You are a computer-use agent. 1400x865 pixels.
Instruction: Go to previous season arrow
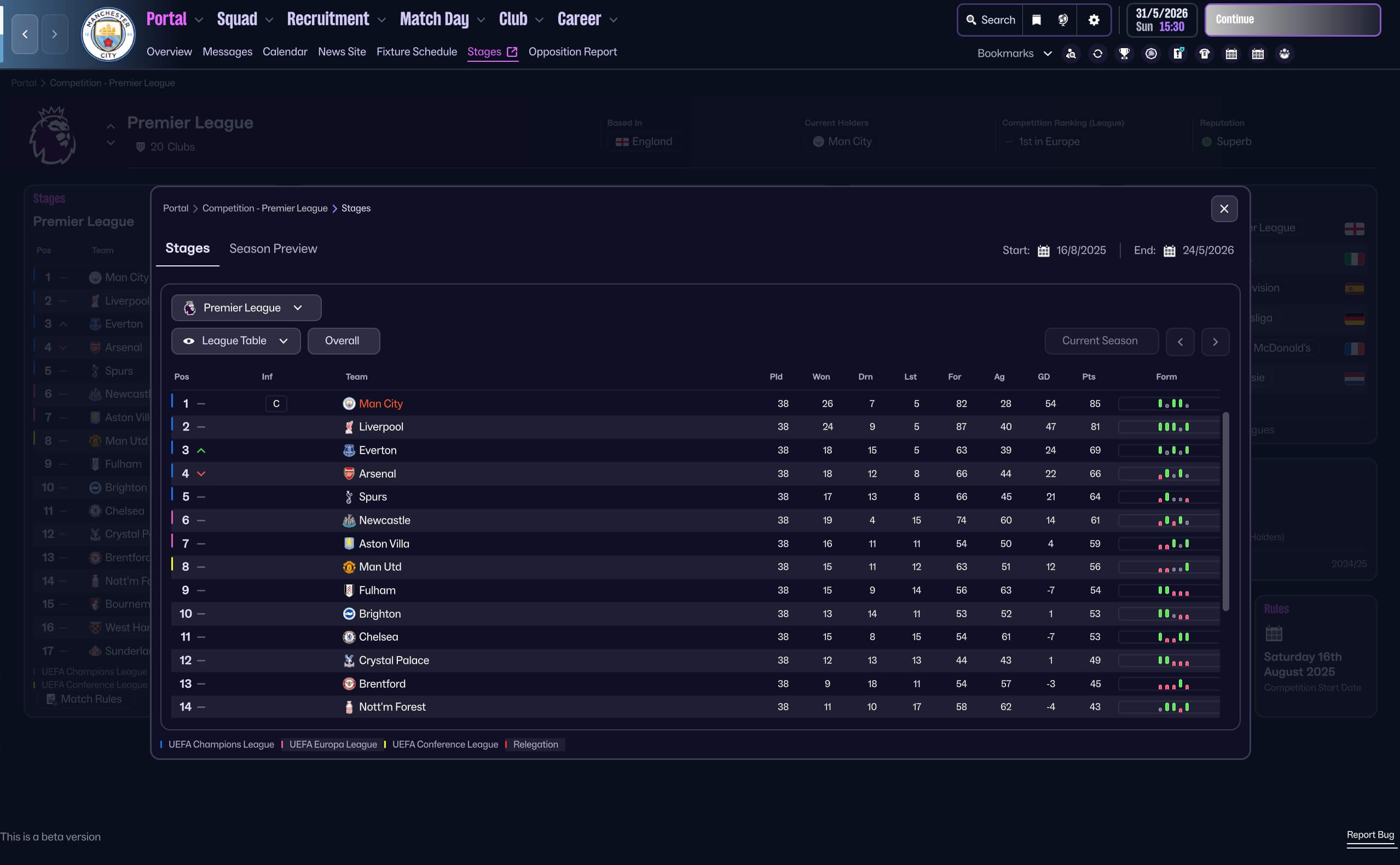click(x=1180, y=341)
